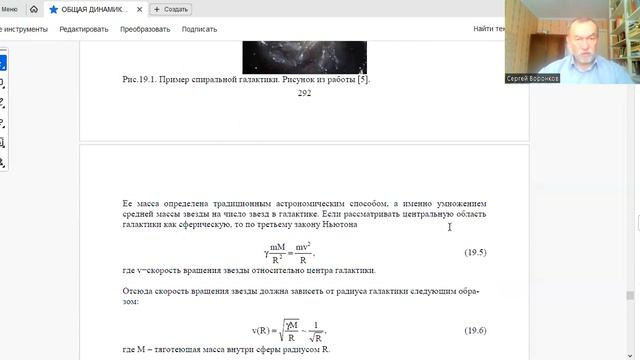640x360 pixels.
Task: Click the vertical scrollbar thumb
Action: click(631, 295)
